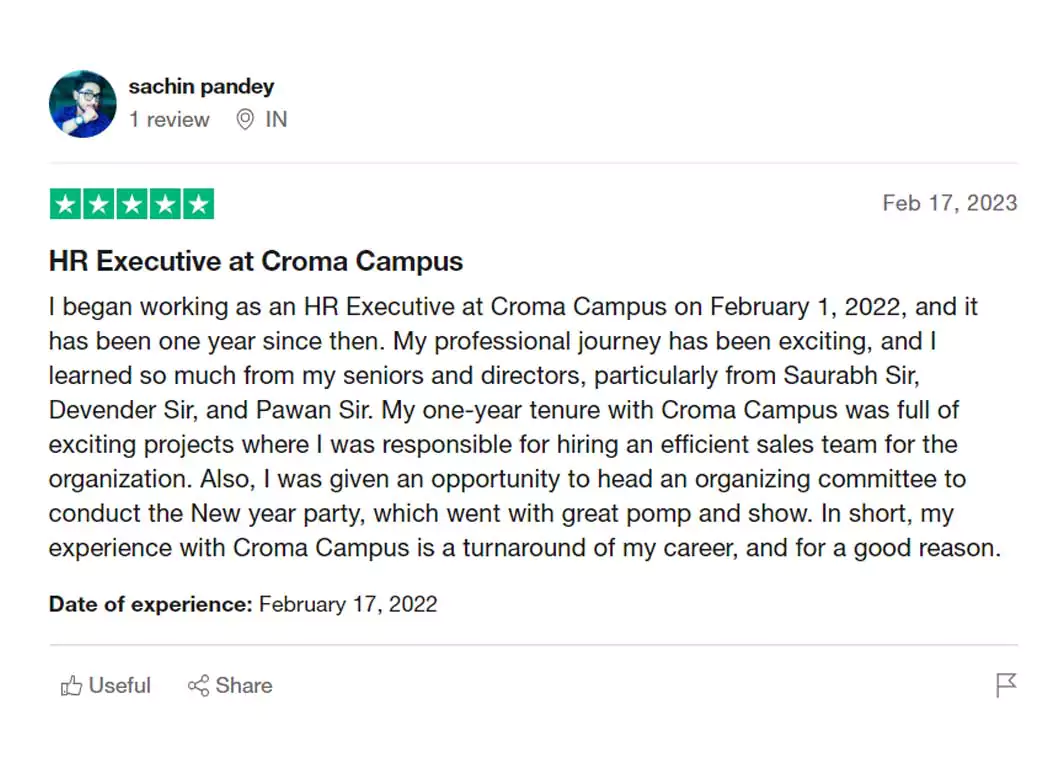
Task: Click the IN country label
Action: [x=276, y=120]
